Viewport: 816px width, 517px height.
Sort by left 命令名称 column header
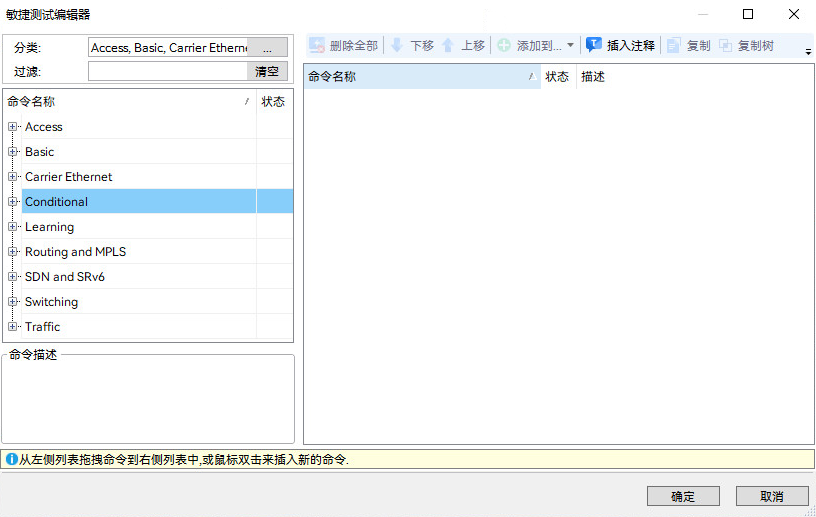(x=120, y=102)
